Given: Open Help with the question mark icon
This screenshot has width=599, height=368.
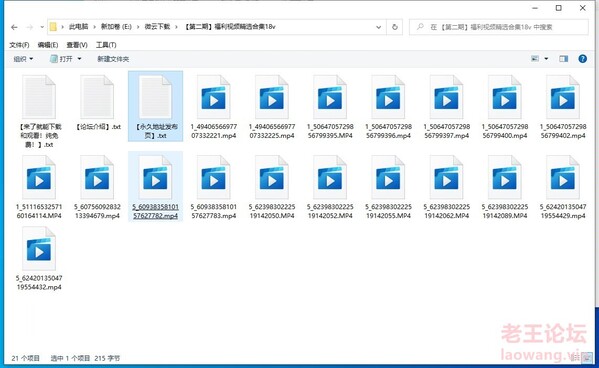Looking at the screenshot, I should [x=583, y=58].
